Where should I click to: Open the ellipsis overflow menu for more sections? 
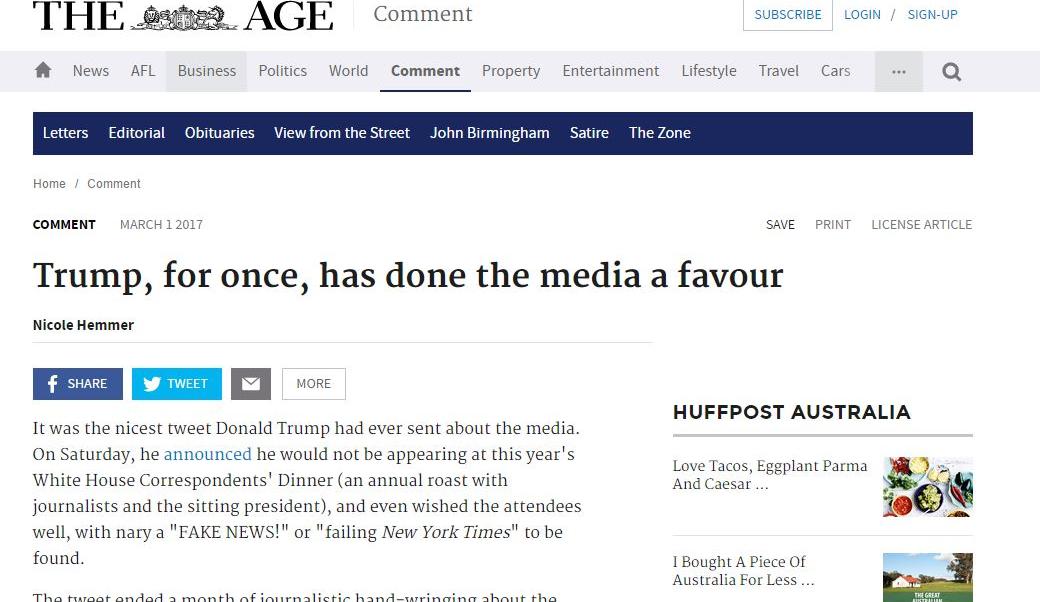pos(897,71)
